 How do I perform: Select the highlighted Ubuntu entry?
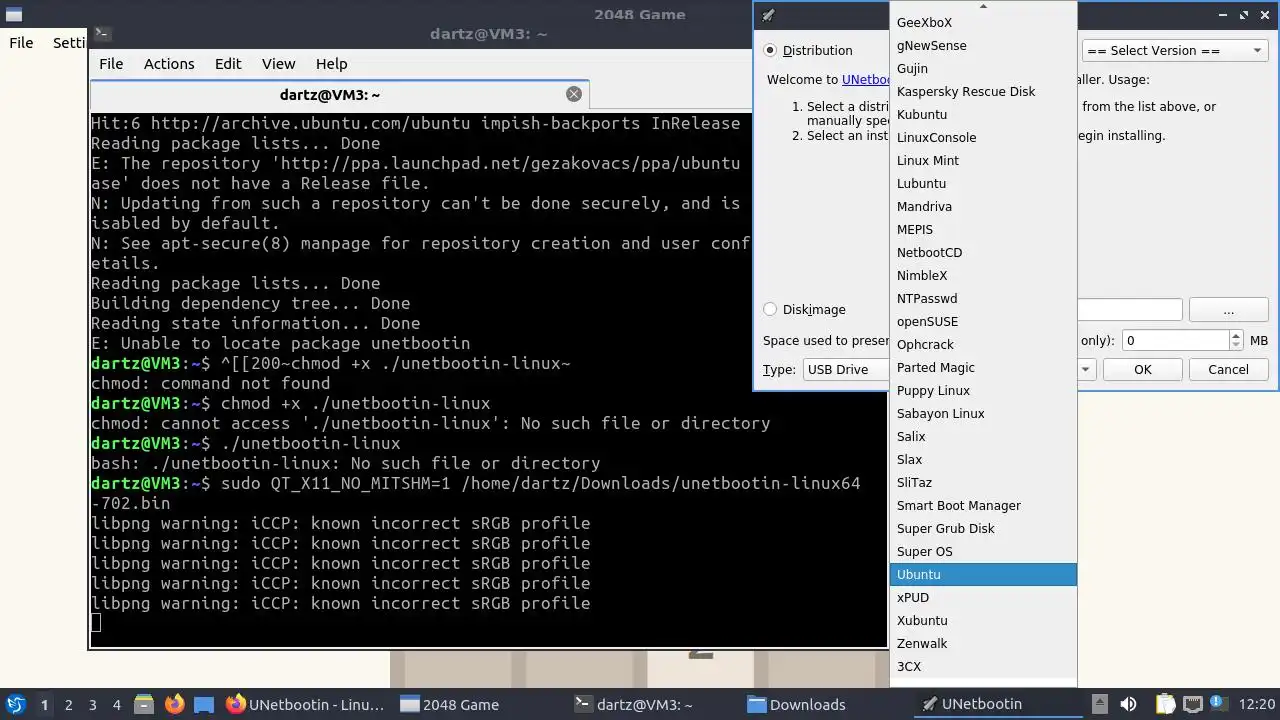983,574
